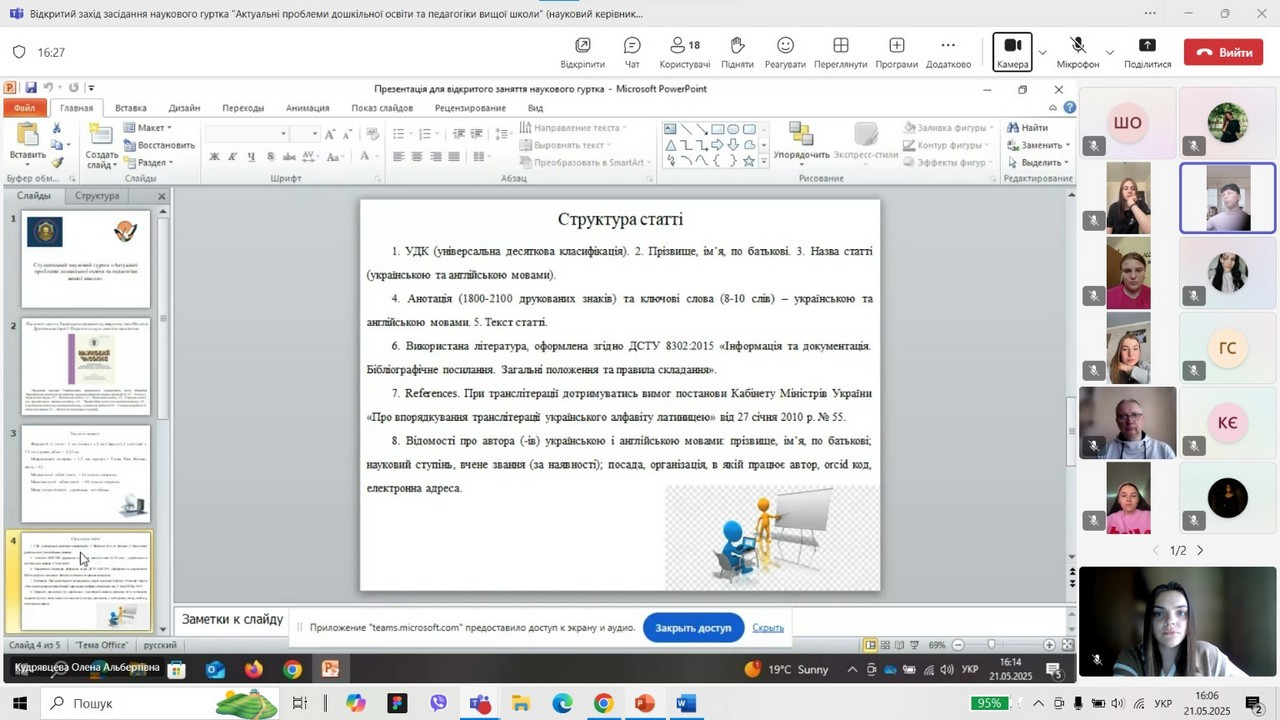Toggle bold (Ж) formatting

click(214, 156)
